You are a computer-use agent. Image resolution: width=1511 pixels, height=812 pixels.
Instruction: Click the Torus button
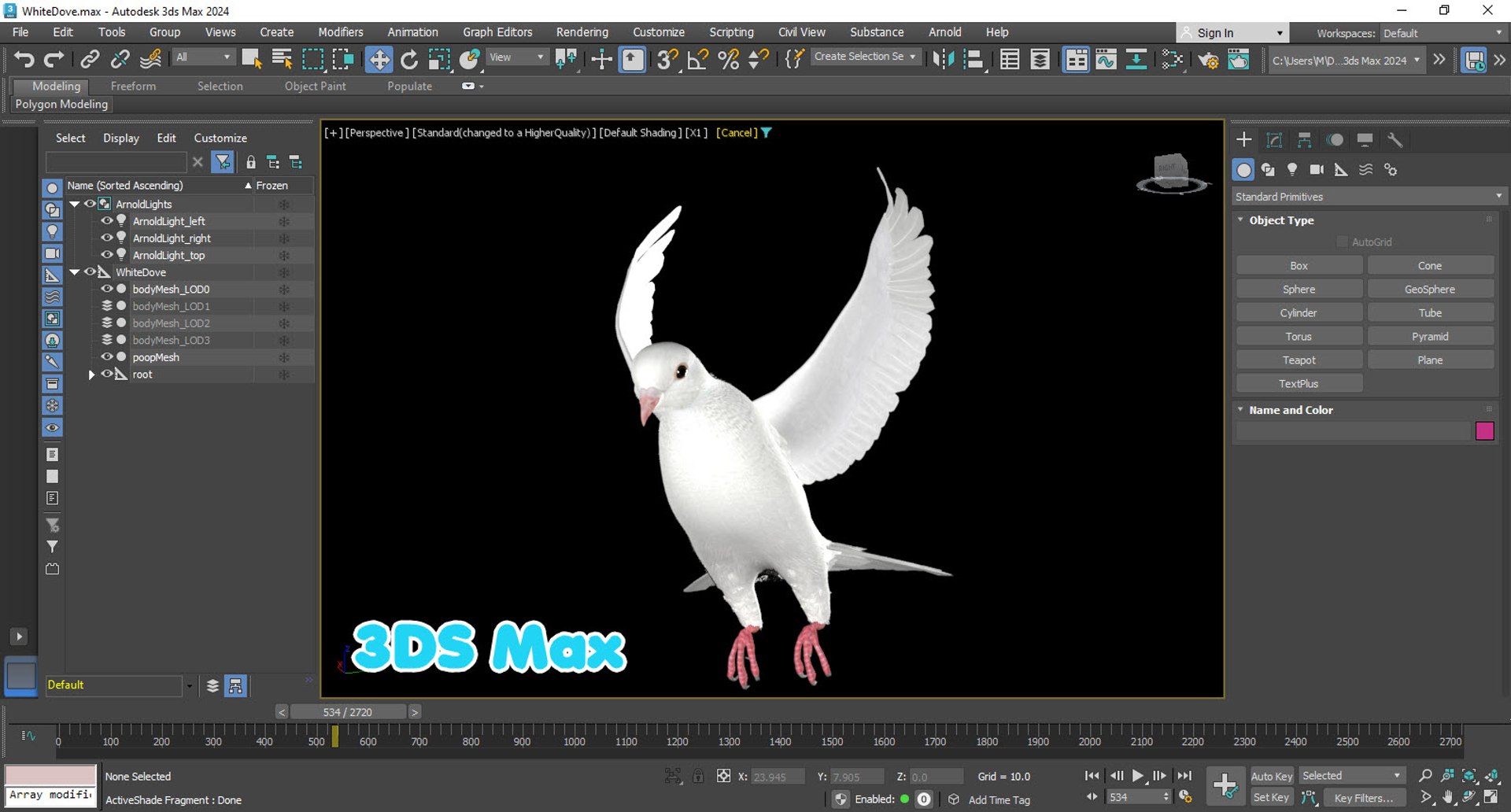click(x=1299, y=337)
